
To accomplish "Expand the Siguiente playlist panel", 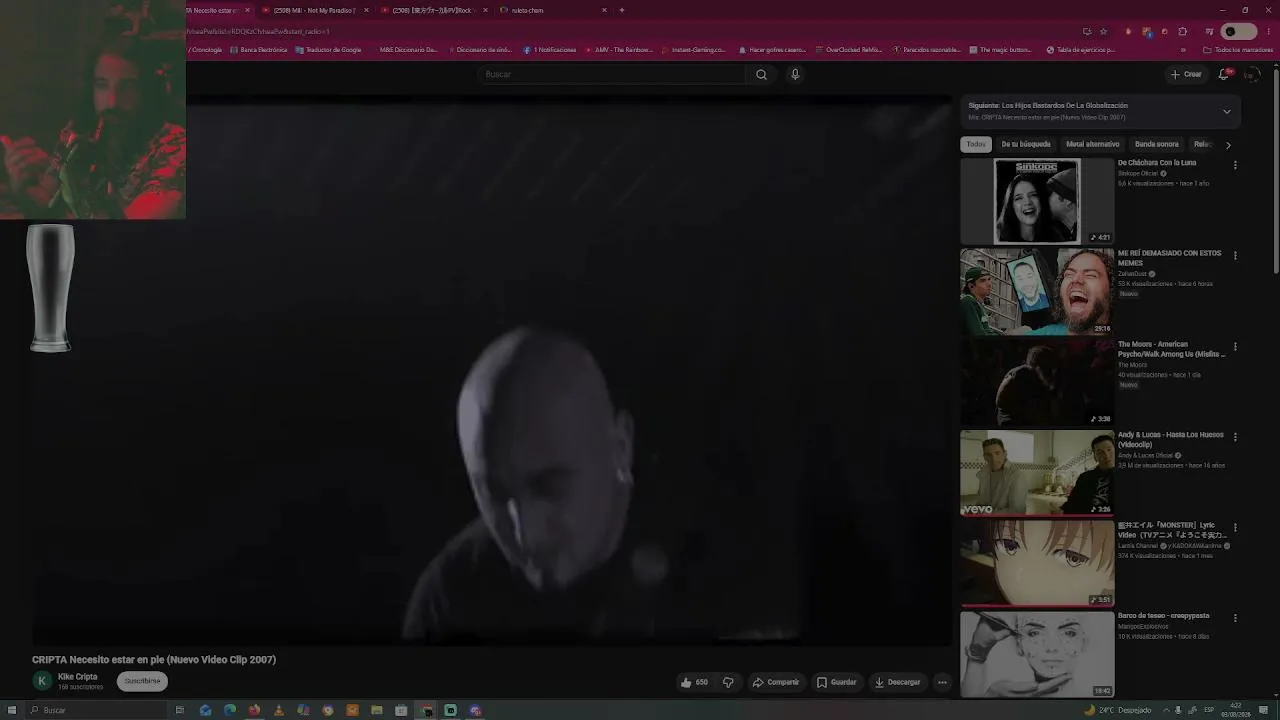I will pos(1227,111).
